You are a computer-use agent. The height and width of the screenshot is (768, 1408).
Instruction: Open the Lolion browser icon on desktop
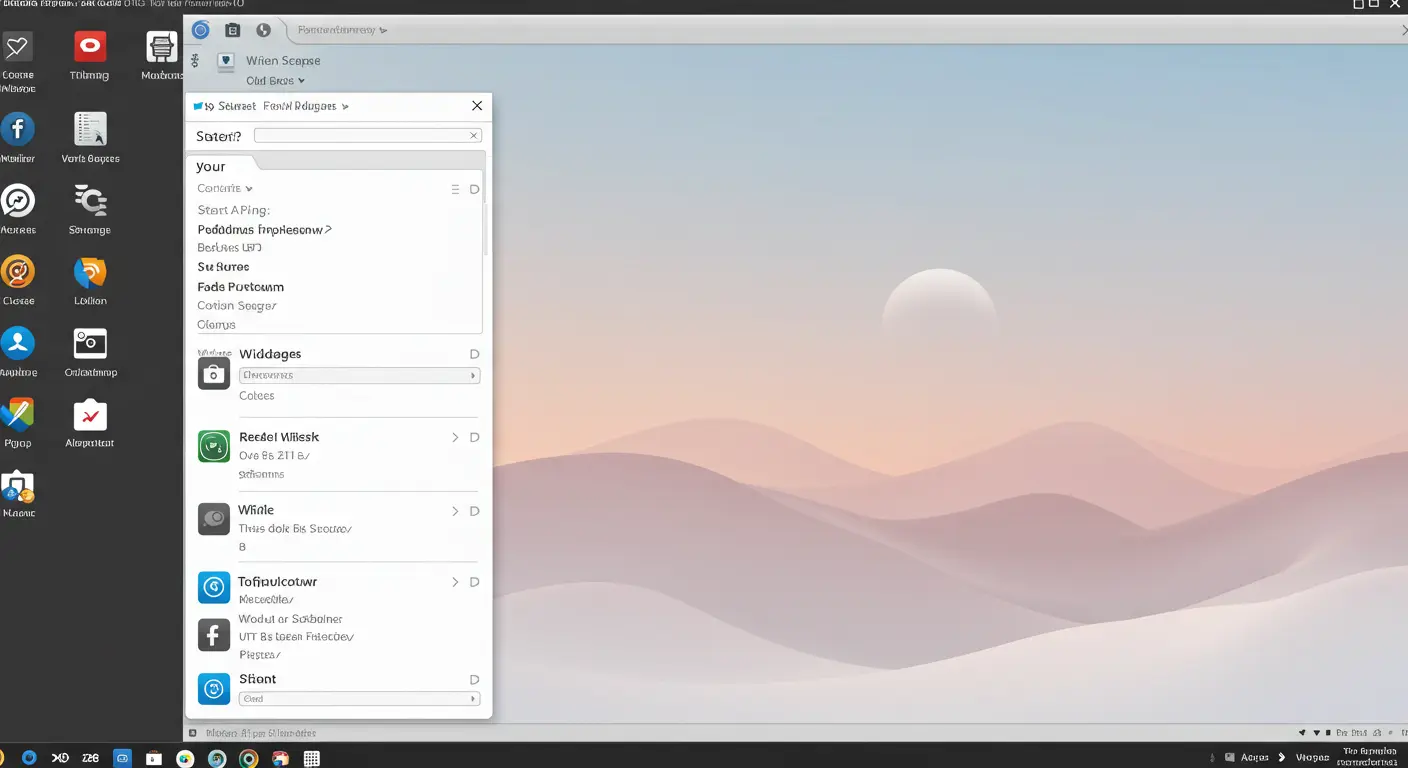(89, 271)
